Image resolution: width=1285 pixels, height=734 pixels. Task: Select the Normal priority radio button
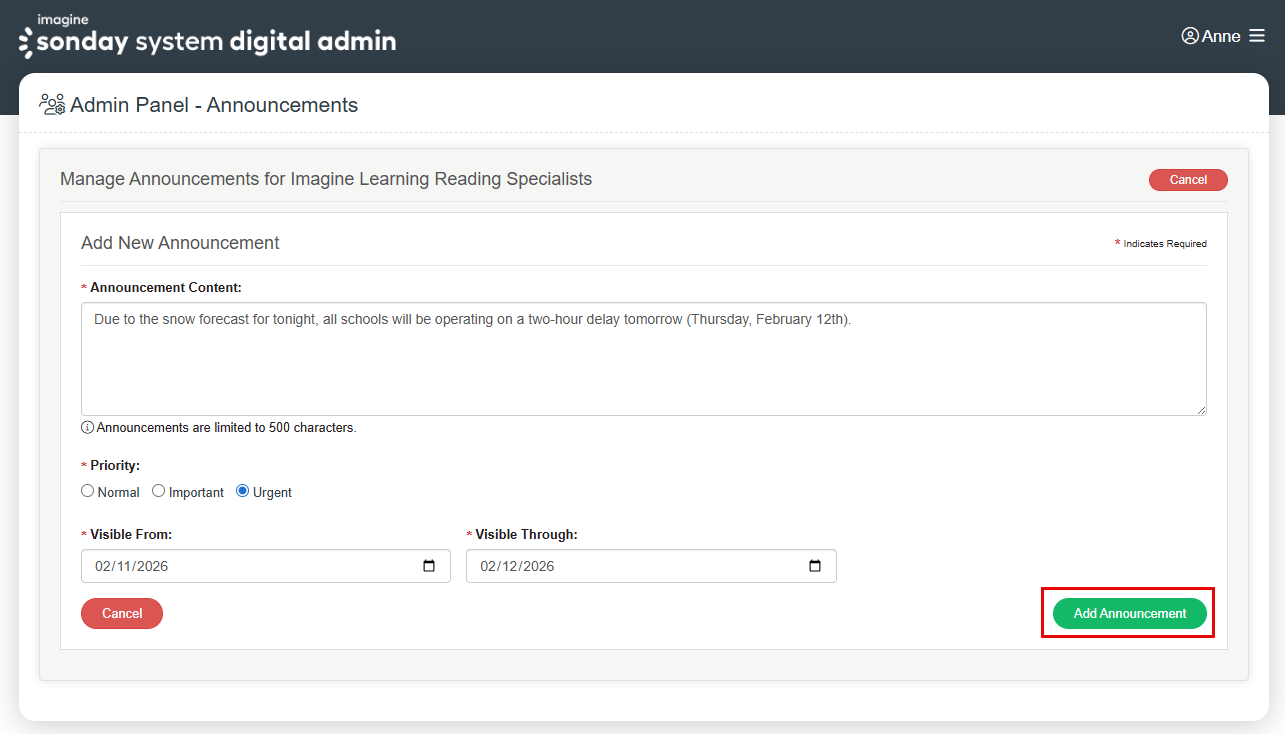tap(88, 491)
